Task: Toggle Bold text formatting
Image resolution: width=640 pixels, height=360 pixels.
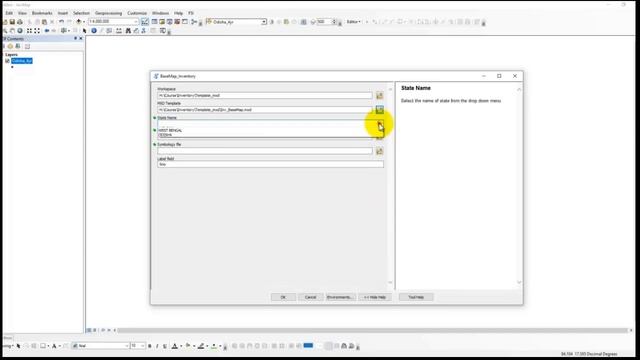Action: click(150, 346)
